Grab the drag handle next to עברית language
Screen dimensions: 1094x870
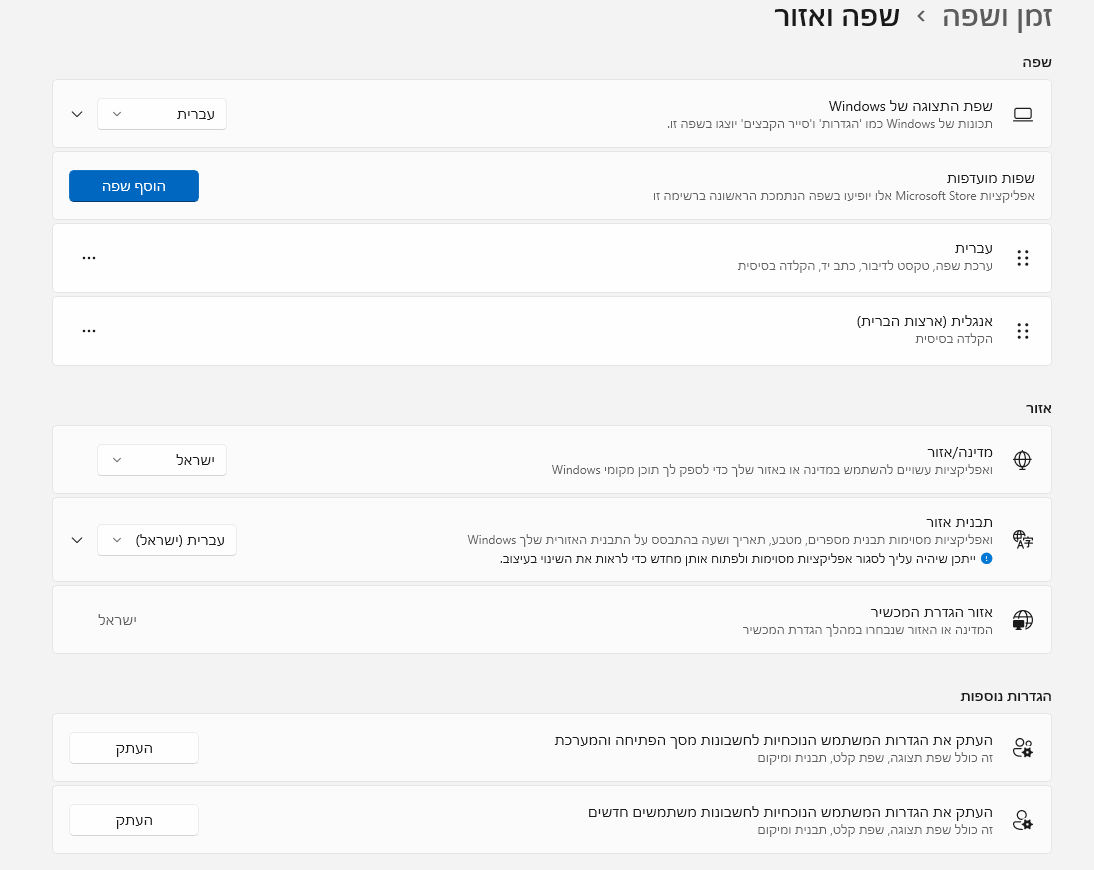pos(1022,258)
